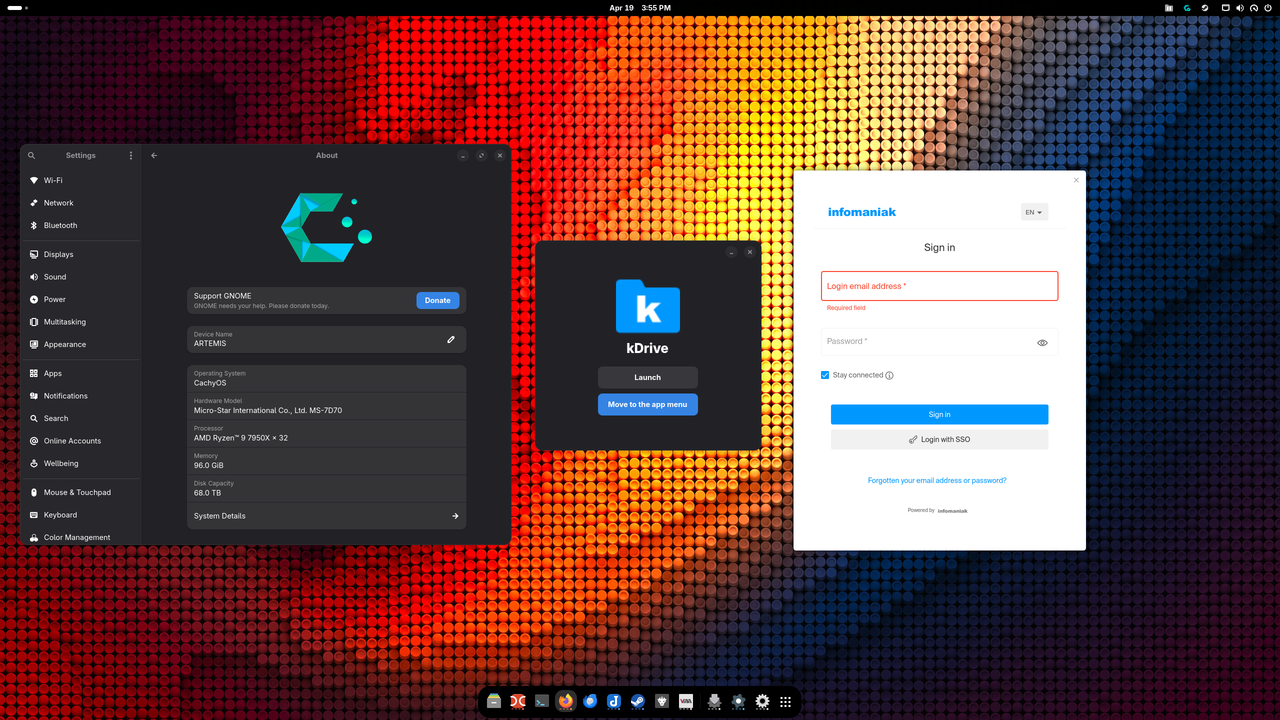
Task: Click the Disk Capacity 68.0 TB row
Action: (326, 489)
